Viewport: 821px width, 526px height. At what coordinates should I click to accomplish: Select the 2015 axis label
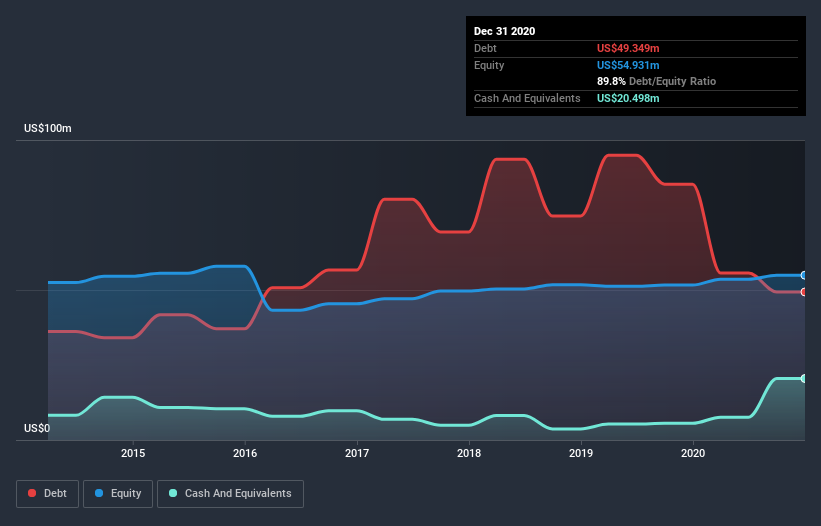[133, 453]
